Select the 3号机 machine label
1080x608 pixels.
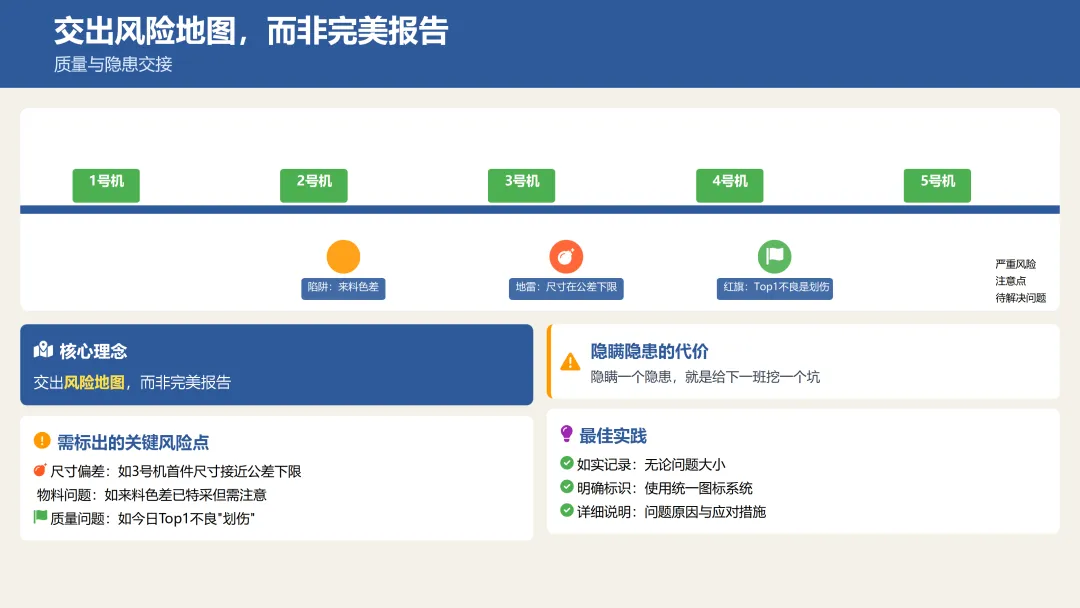[521, 185]
